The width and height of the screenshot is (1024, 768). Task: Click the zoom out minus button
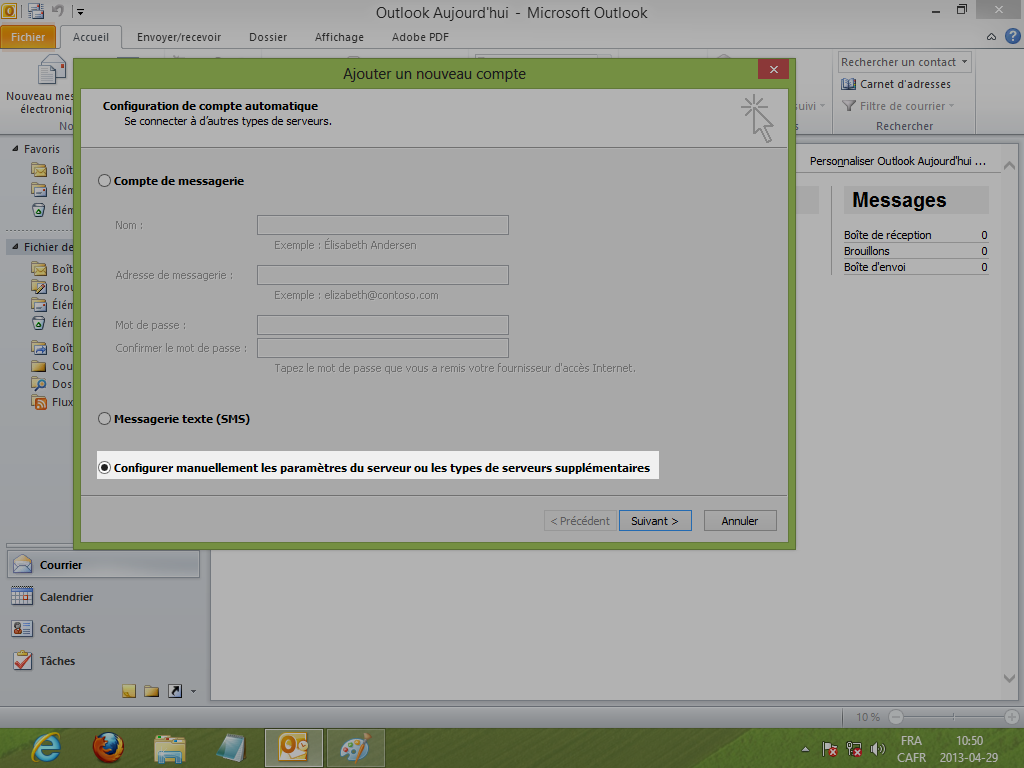(896, 717)
